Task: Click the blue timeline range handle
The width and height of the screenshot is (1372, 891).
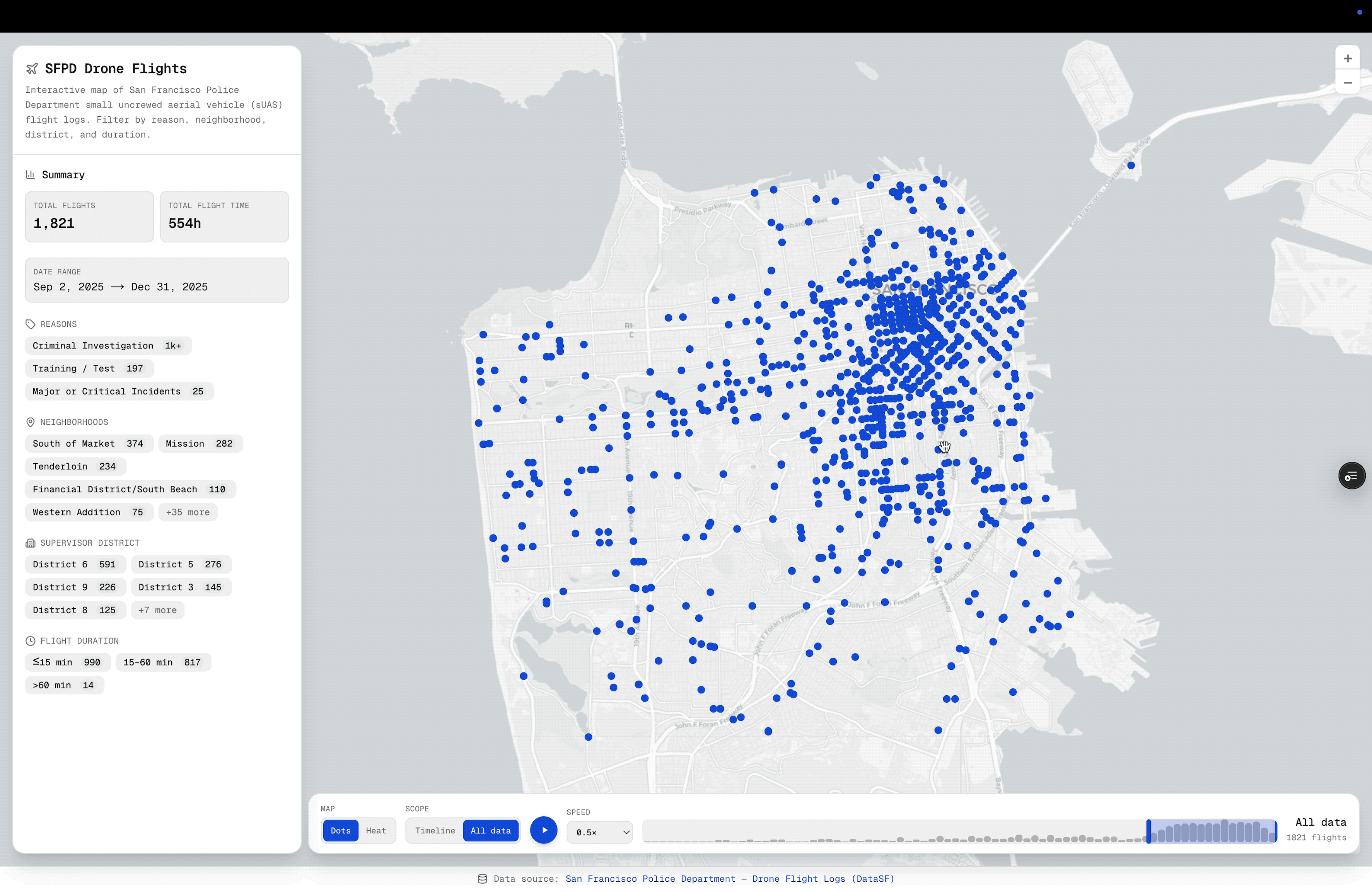Action: pos(1148,831)
